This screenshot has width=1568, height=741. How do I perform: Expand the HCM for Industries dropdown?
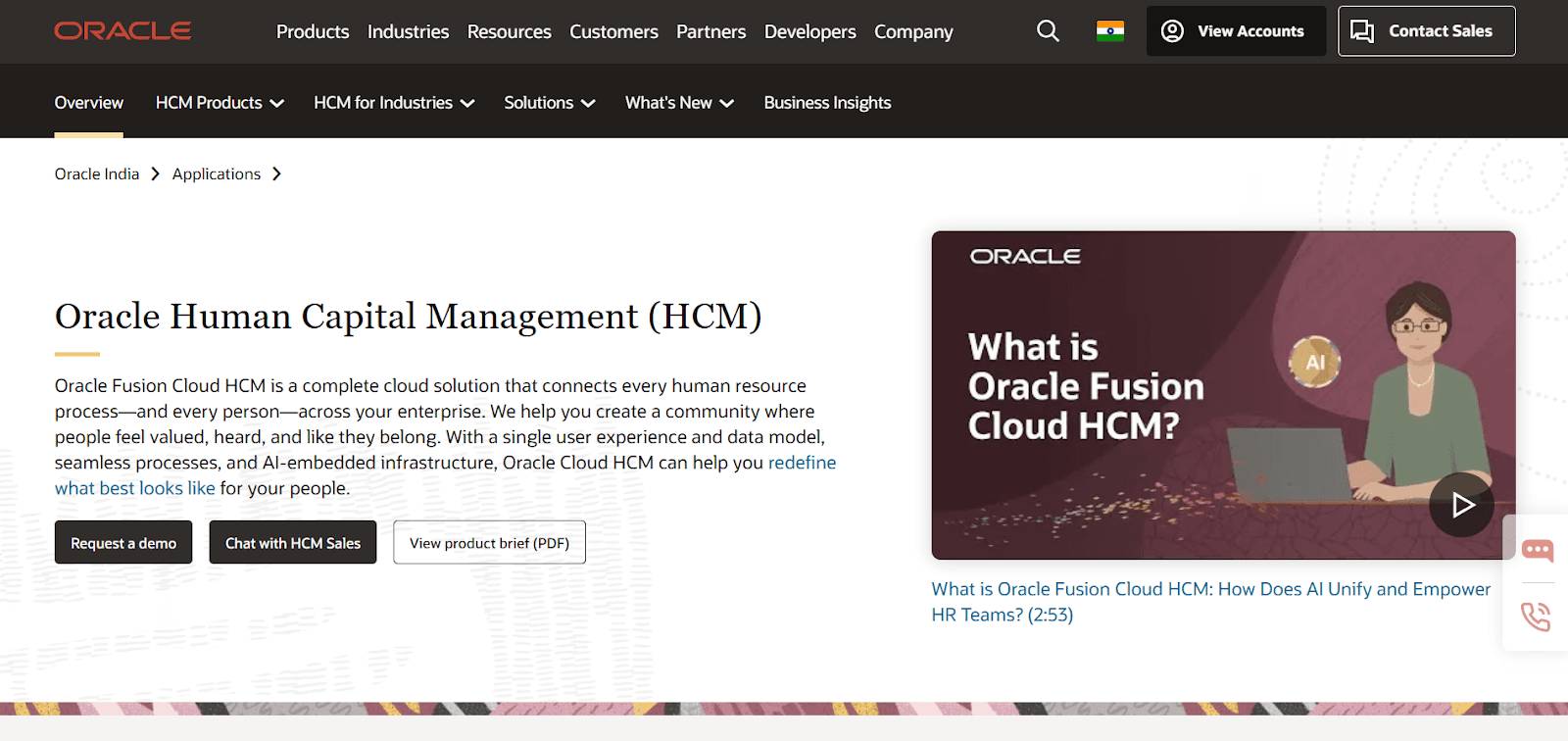394,103
